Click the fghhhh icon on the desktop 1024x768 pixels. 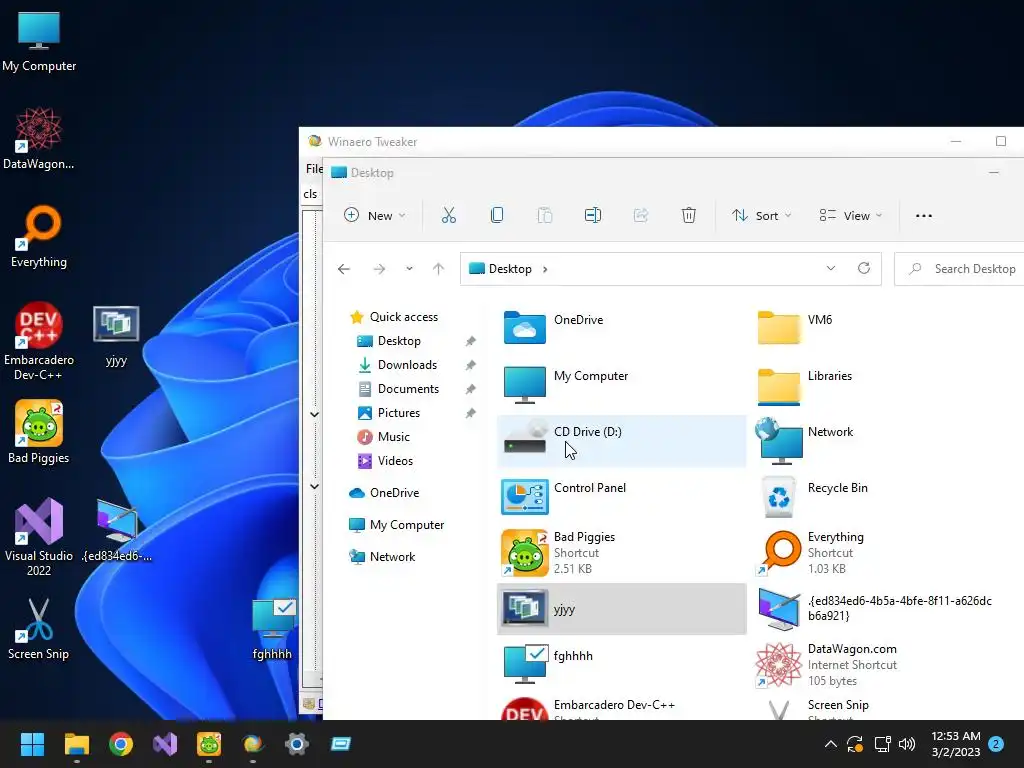(272, 629)
